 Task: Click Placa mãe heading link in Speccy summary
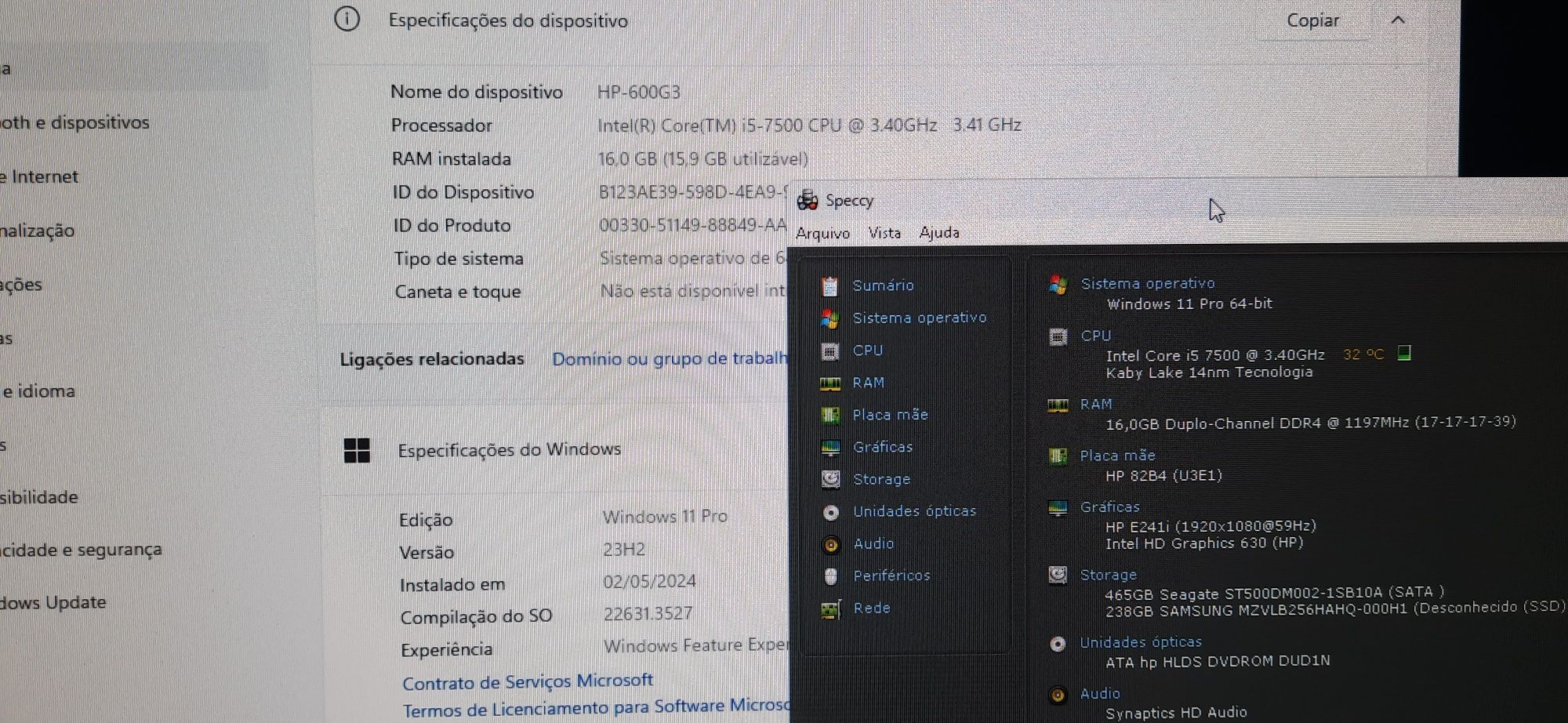point(1117,456)
